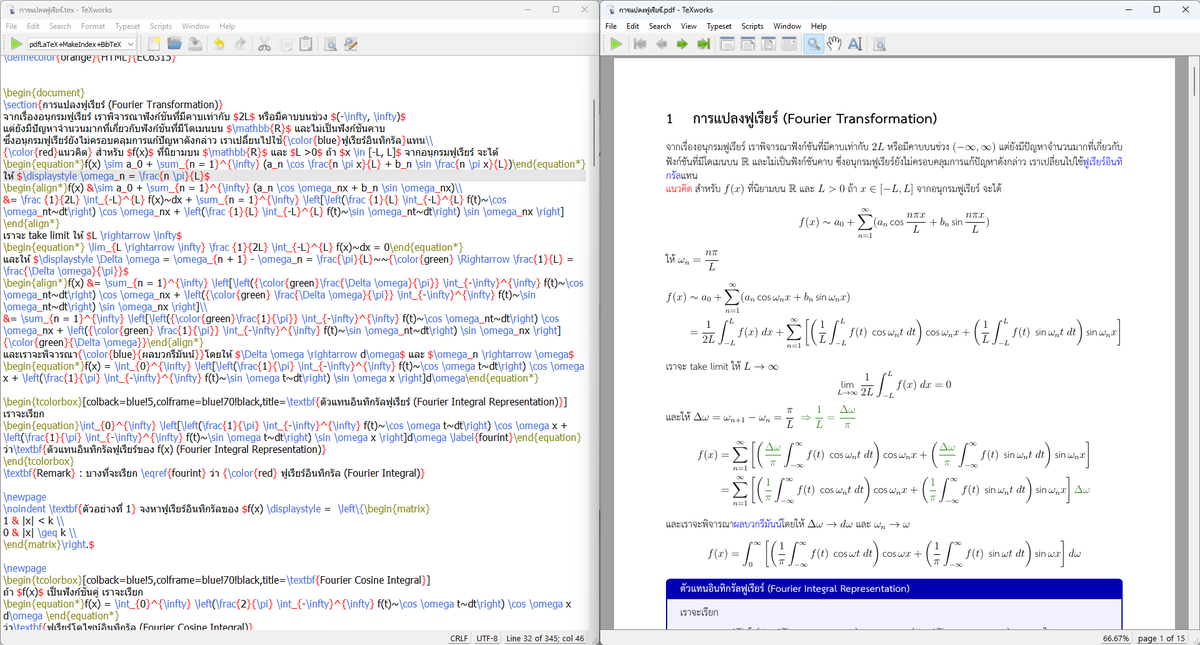Screen dimensions: 1200x645
Task: Open the Window menu in the PDF window
Action: click(x=787, y=26)
